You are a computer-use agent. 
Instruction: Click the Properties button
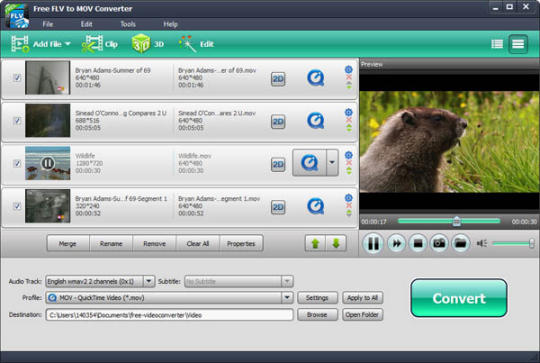[241, 243]
